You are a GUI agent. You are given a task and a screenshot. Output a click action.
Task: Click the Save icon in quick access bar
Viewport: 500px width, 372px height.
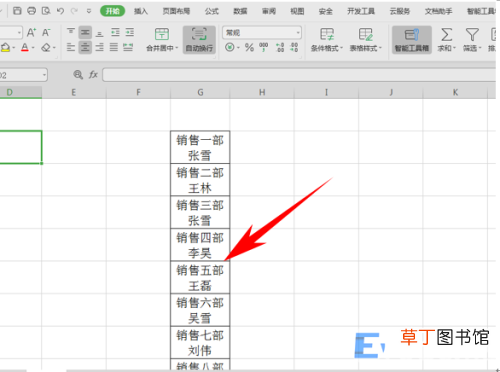[x=17, y=11]
